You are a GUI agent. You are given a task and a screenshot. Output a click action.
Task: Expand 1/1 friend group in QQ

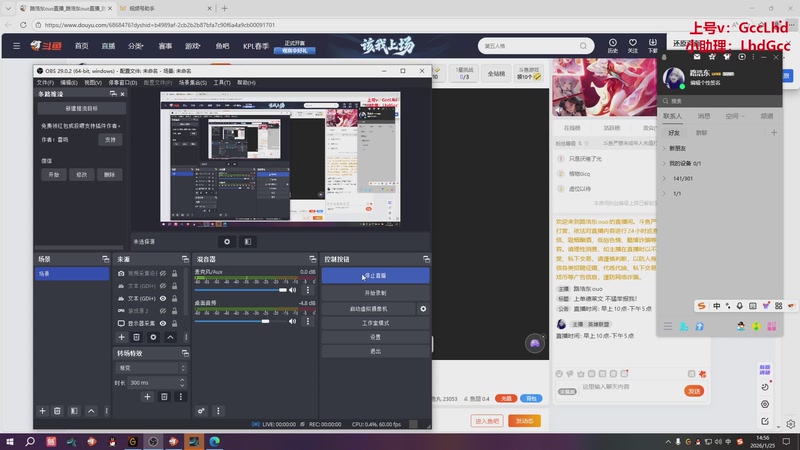(x=664, y=194)
